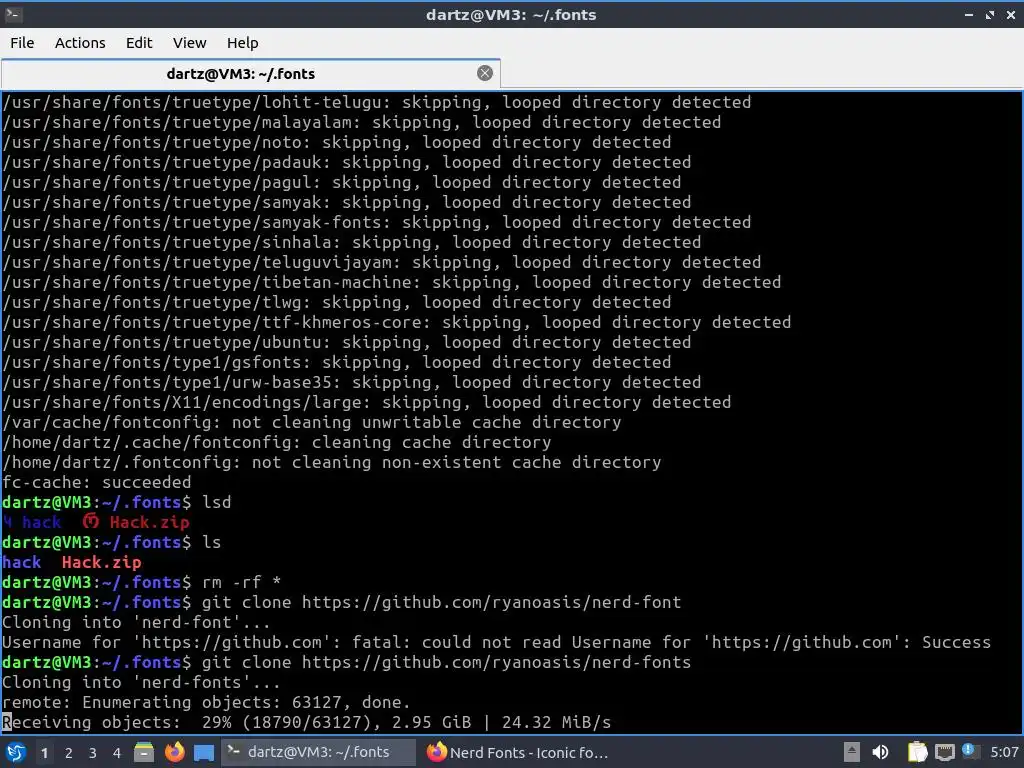
Task: Launch the file manager from the panel
Action: (x=144, y=752)
